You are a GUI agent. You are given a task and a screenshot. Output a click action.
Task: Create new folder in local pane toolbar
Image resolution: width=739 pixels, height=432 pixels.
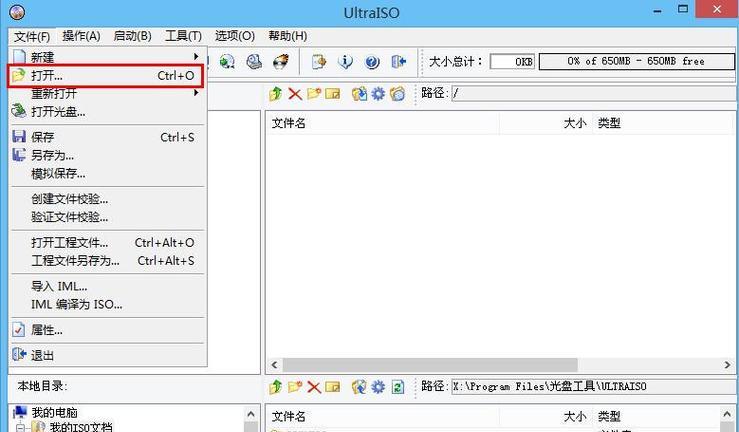pos(295,387)
